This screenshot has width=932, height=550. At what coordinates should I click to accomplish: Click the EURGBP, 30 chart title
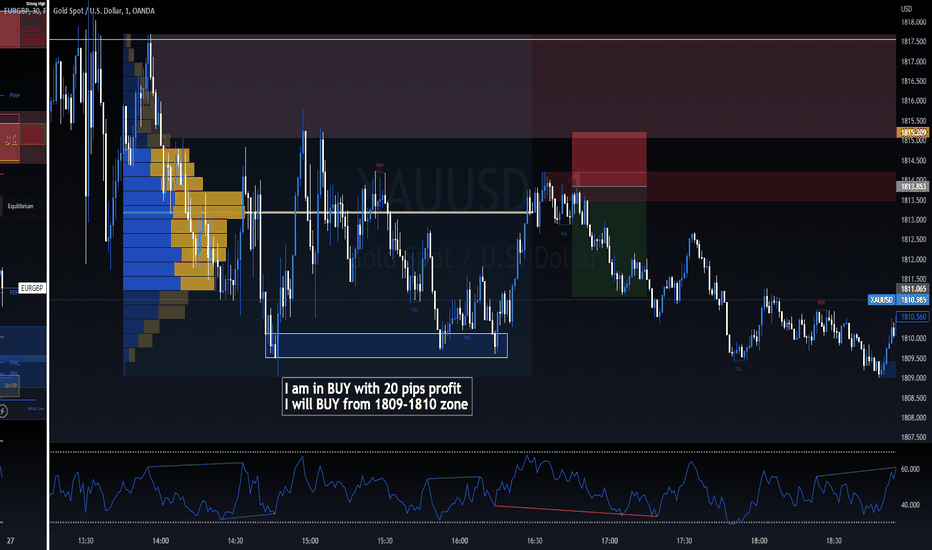pyautogui.click(x=24, y=11)
